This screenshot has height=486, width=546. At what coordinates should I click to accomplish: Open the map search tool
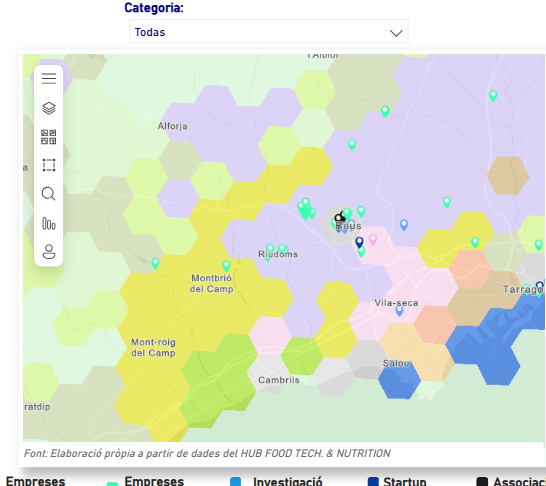point(49,194)
